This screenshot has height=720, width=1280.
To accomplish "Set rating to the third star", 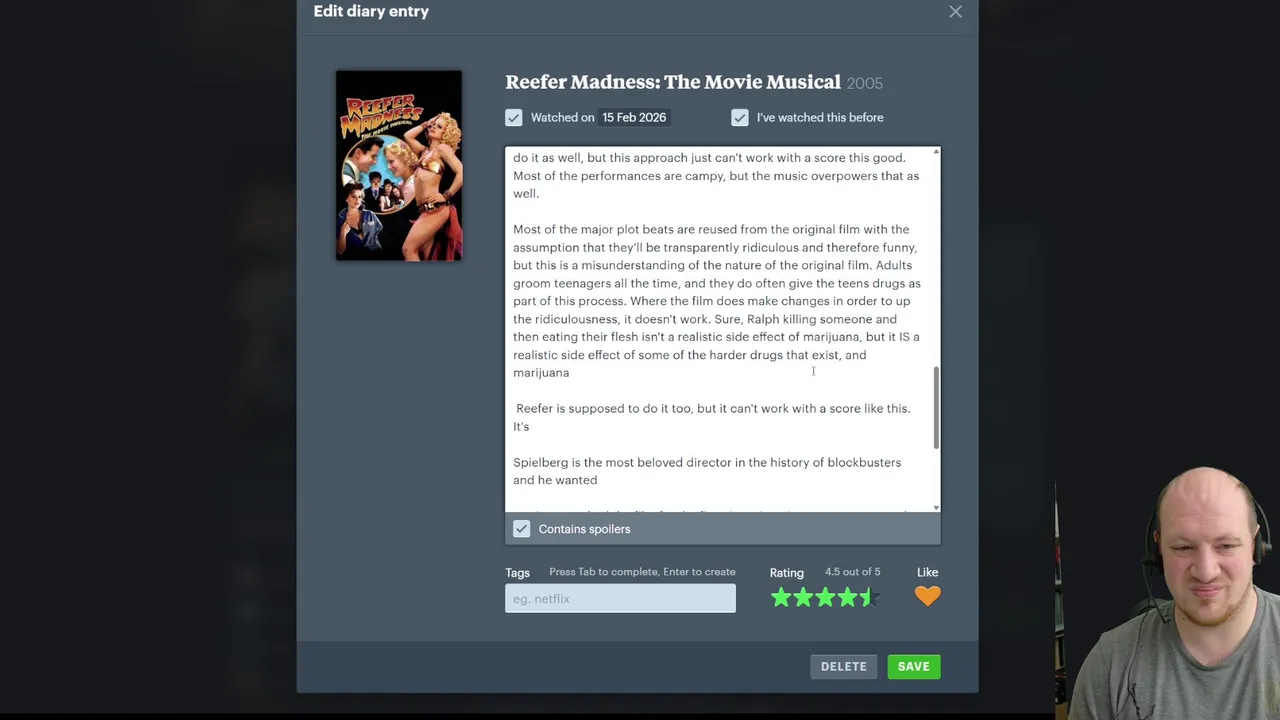I will (825, 597).
